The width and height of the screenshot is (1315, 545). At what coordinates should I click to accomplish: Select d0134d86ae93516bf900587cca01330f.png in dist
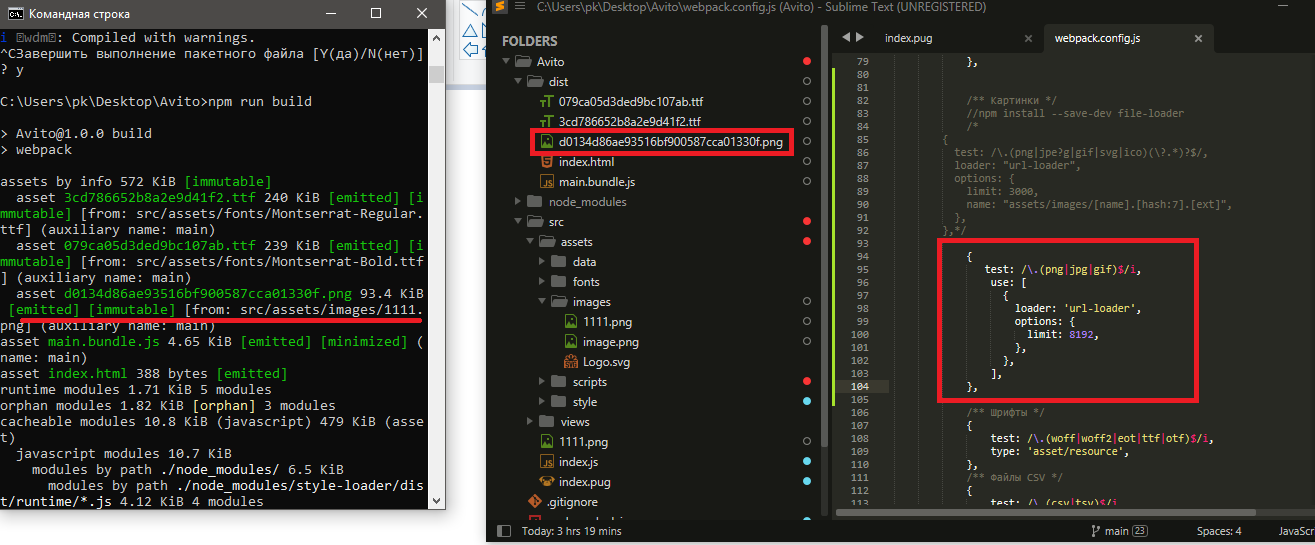tap(671, 142)
